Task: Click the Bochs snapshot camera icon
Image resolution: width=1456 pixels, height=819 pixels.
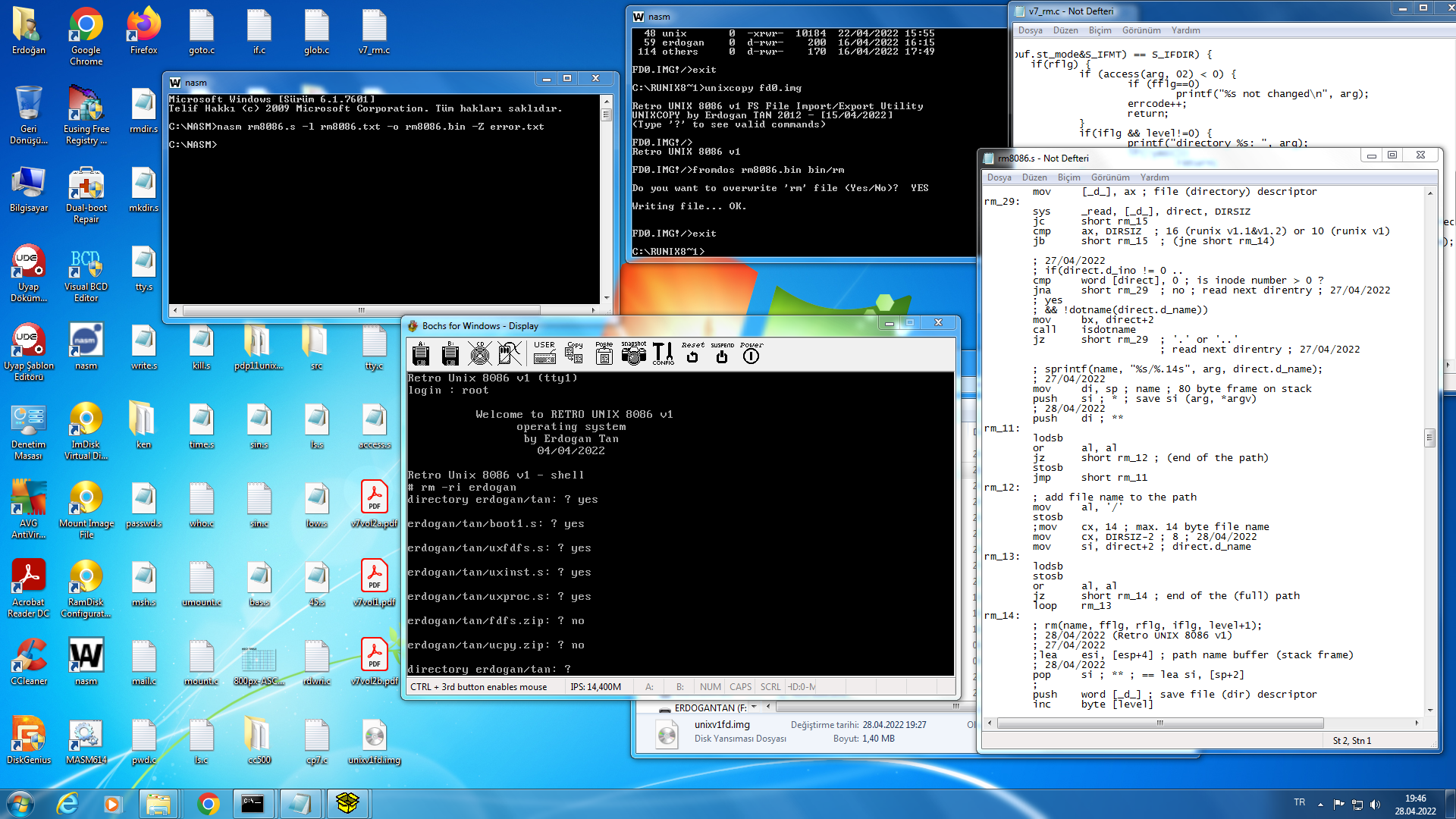Action: tap(633, 353)
